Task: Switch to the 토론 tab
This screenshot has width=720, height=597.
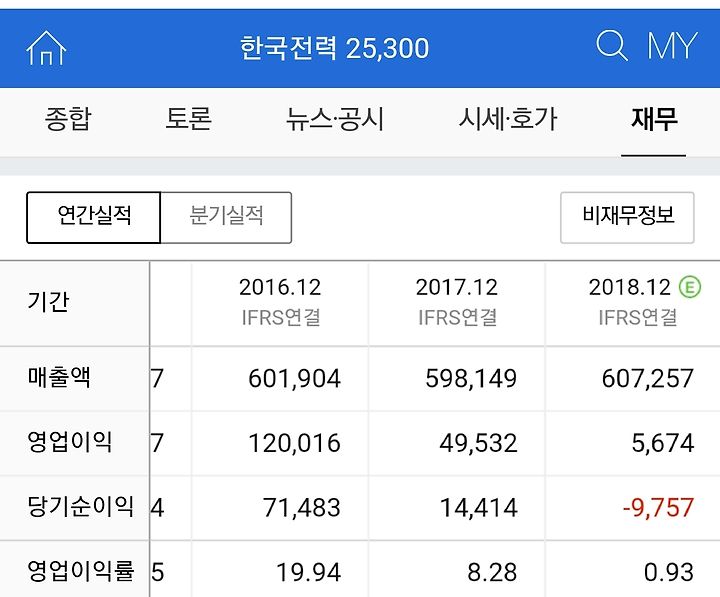Action: pos(188,119)
